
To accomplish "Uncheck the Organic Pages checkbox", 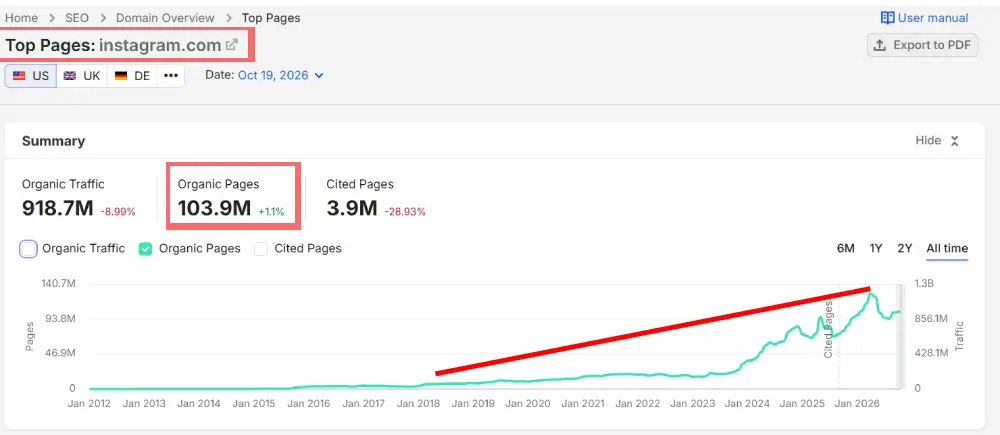I will click(145, 249).
